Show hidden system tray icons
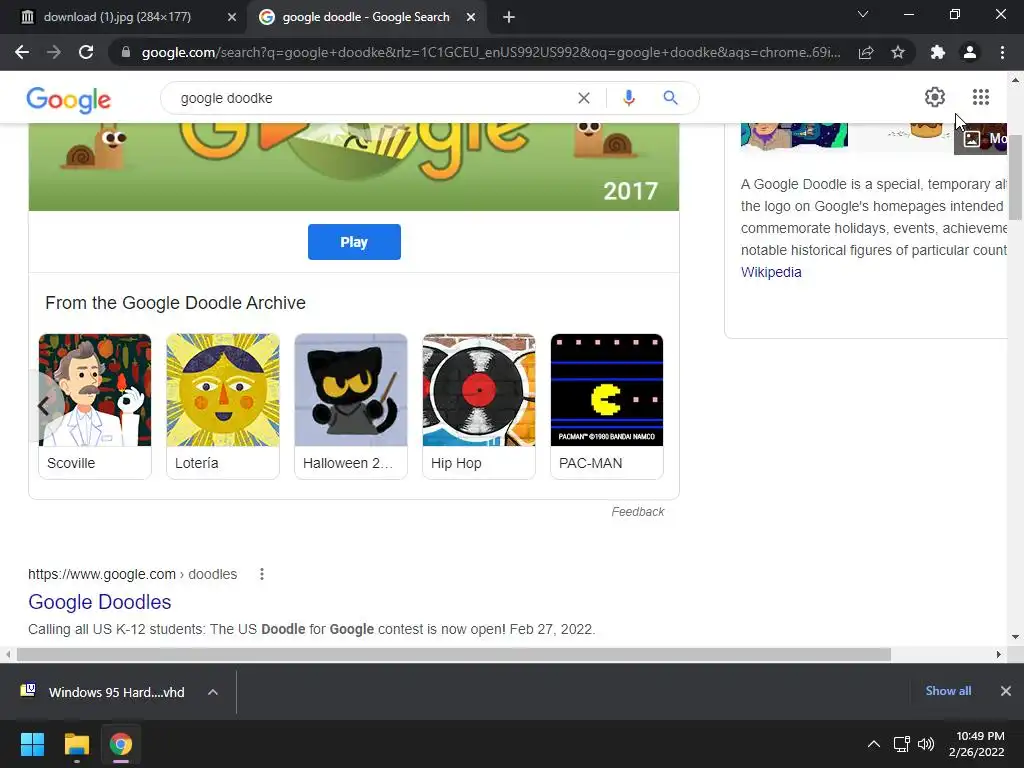The height and width of the screenshot is (768, 1024). [x=874, y=744]
